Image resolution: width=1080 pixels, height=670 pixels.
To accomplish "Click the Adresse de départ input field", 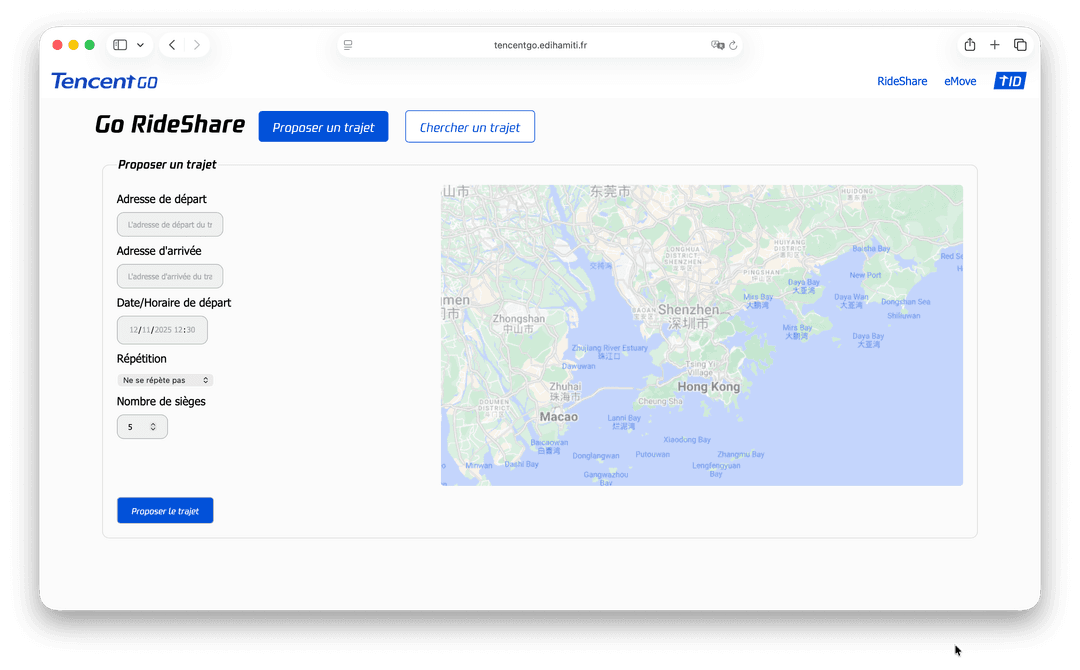I will point(170,224).
